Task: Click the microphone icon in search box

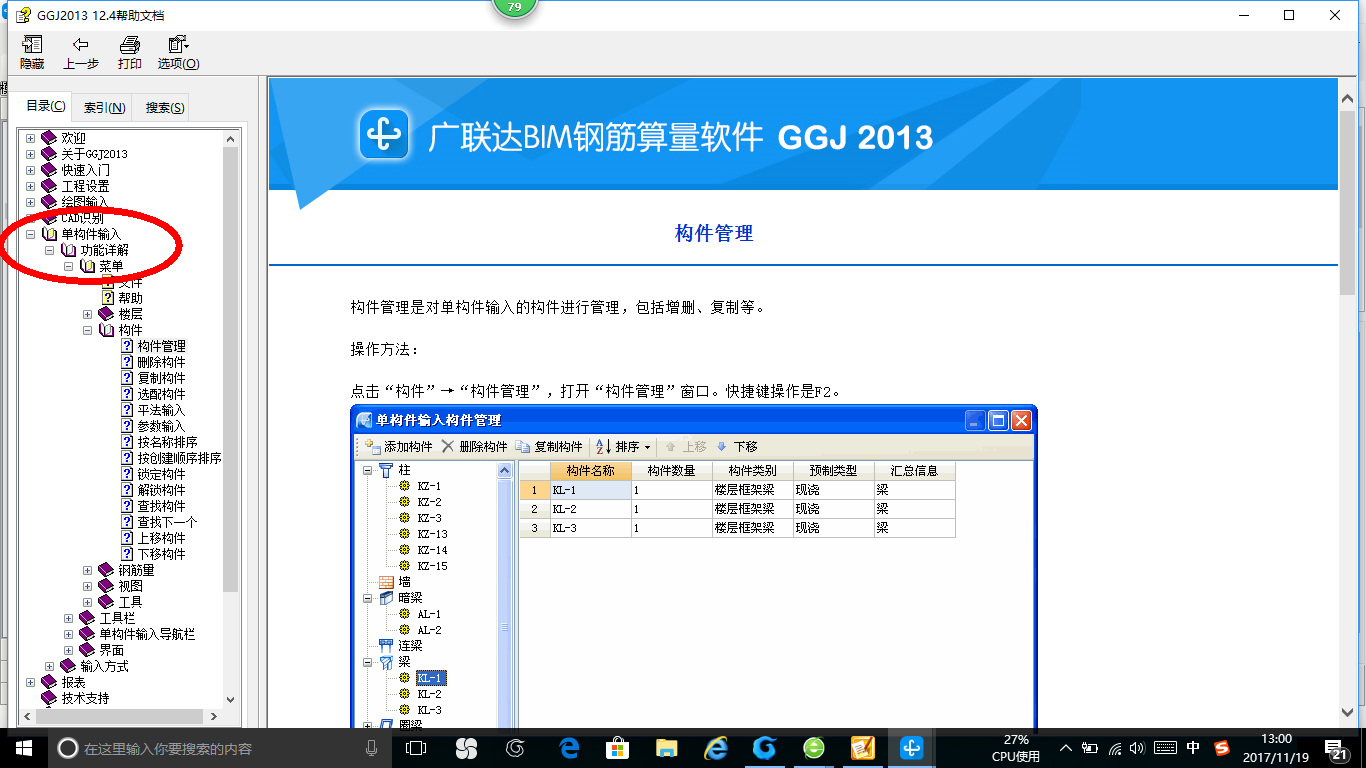Action: tap(371, 748)
